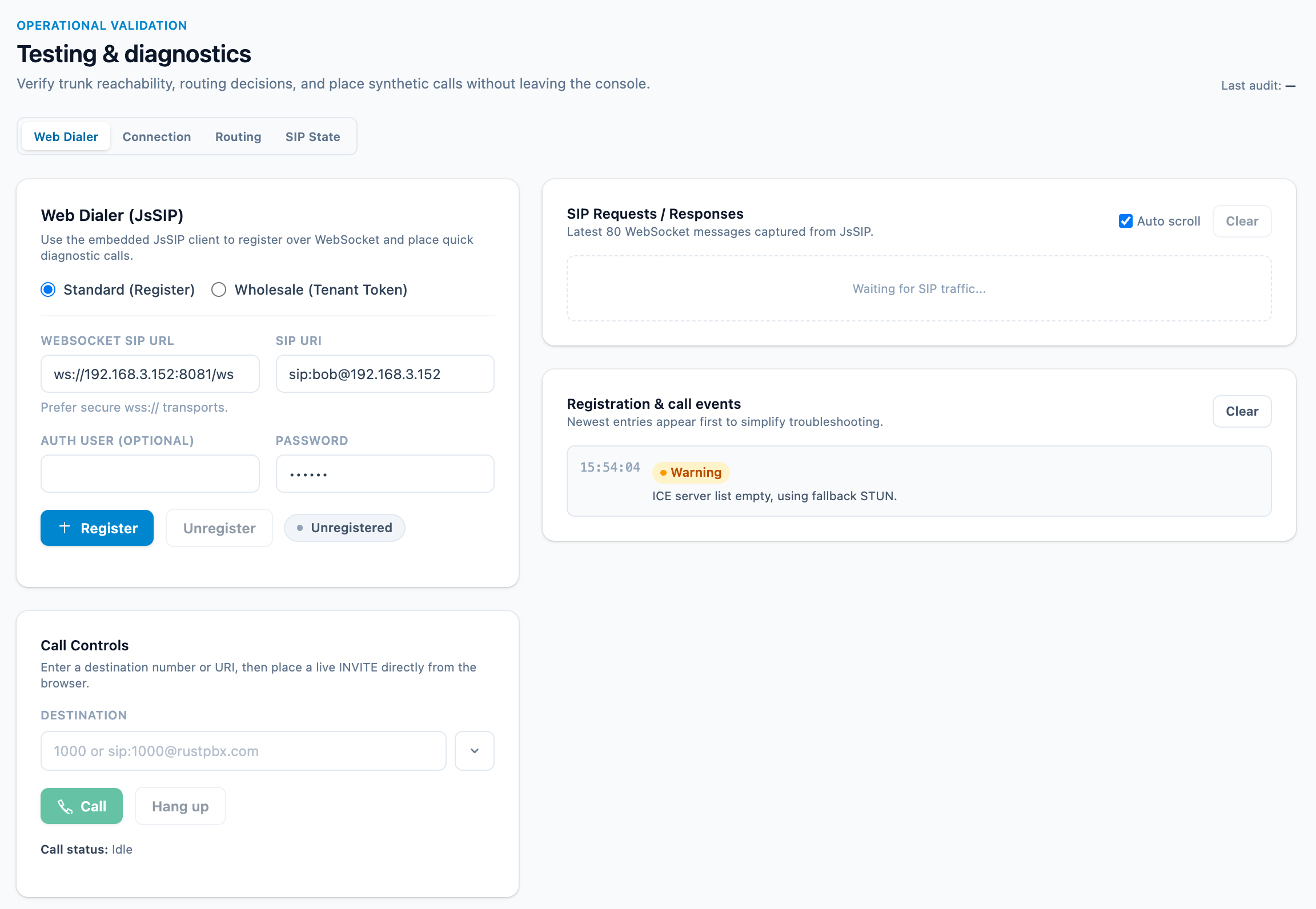Click the phone icon on Call button
The width and height of the screenshot is (1316, 909).
[65, 806]
